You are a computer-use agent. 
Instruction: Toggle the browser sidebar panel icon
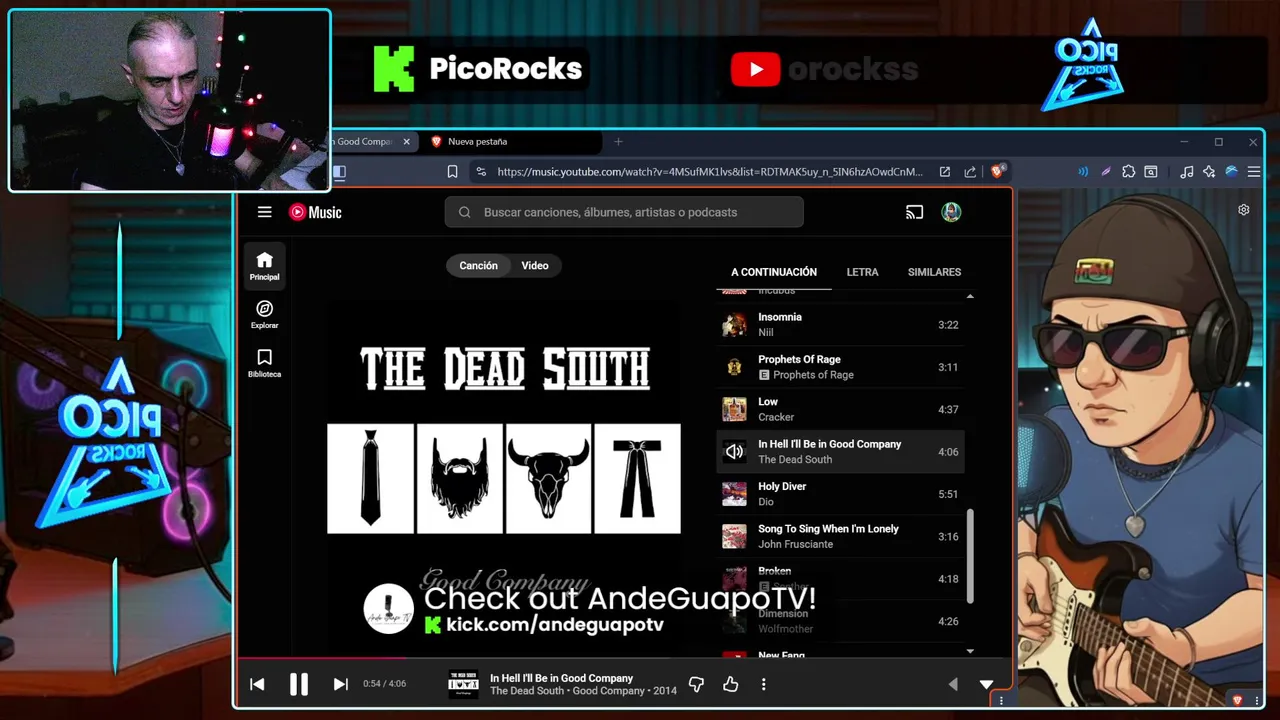[339, 172]
